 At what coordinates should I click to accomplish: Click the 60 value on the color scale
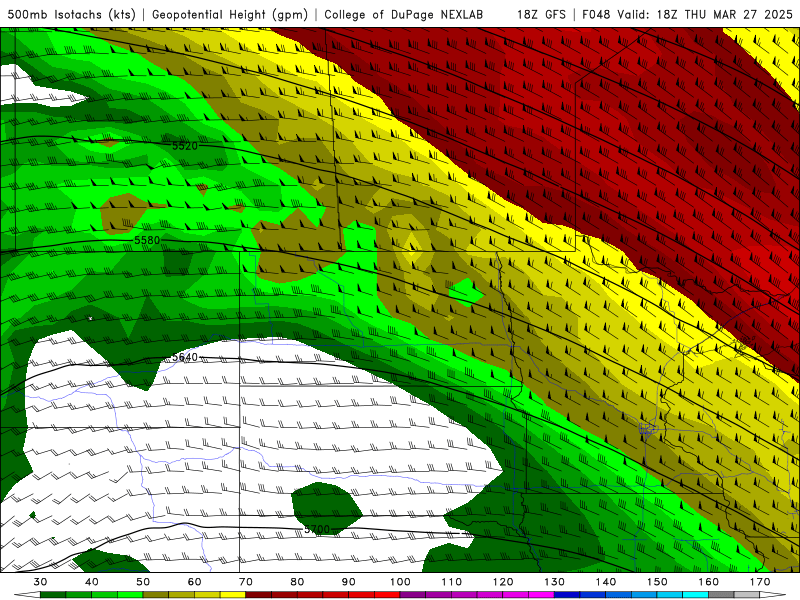194,582
